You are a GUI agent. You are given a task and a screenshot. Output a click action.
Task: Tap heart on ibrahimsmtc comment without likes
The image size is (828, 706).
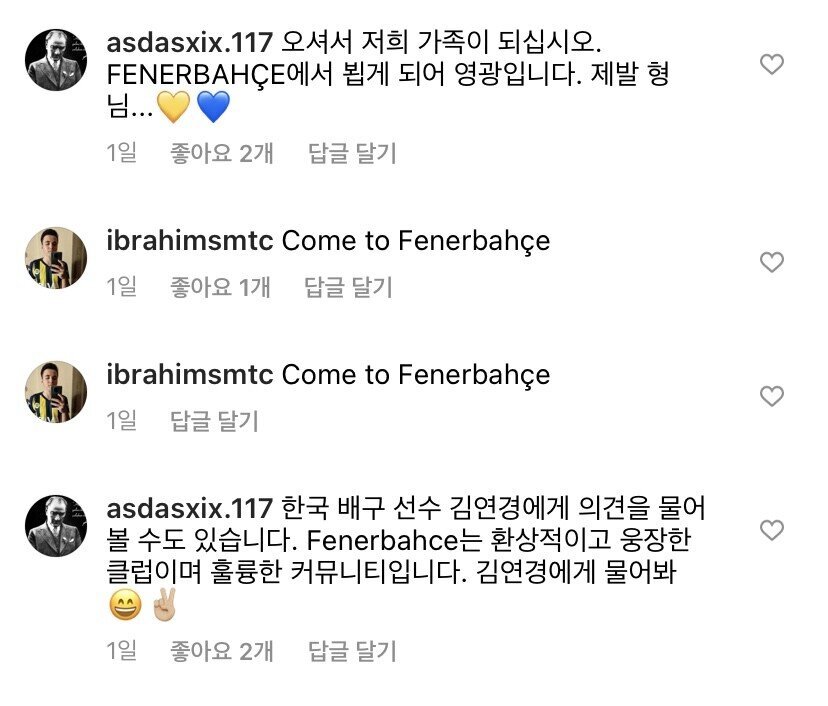click(772, 396)
